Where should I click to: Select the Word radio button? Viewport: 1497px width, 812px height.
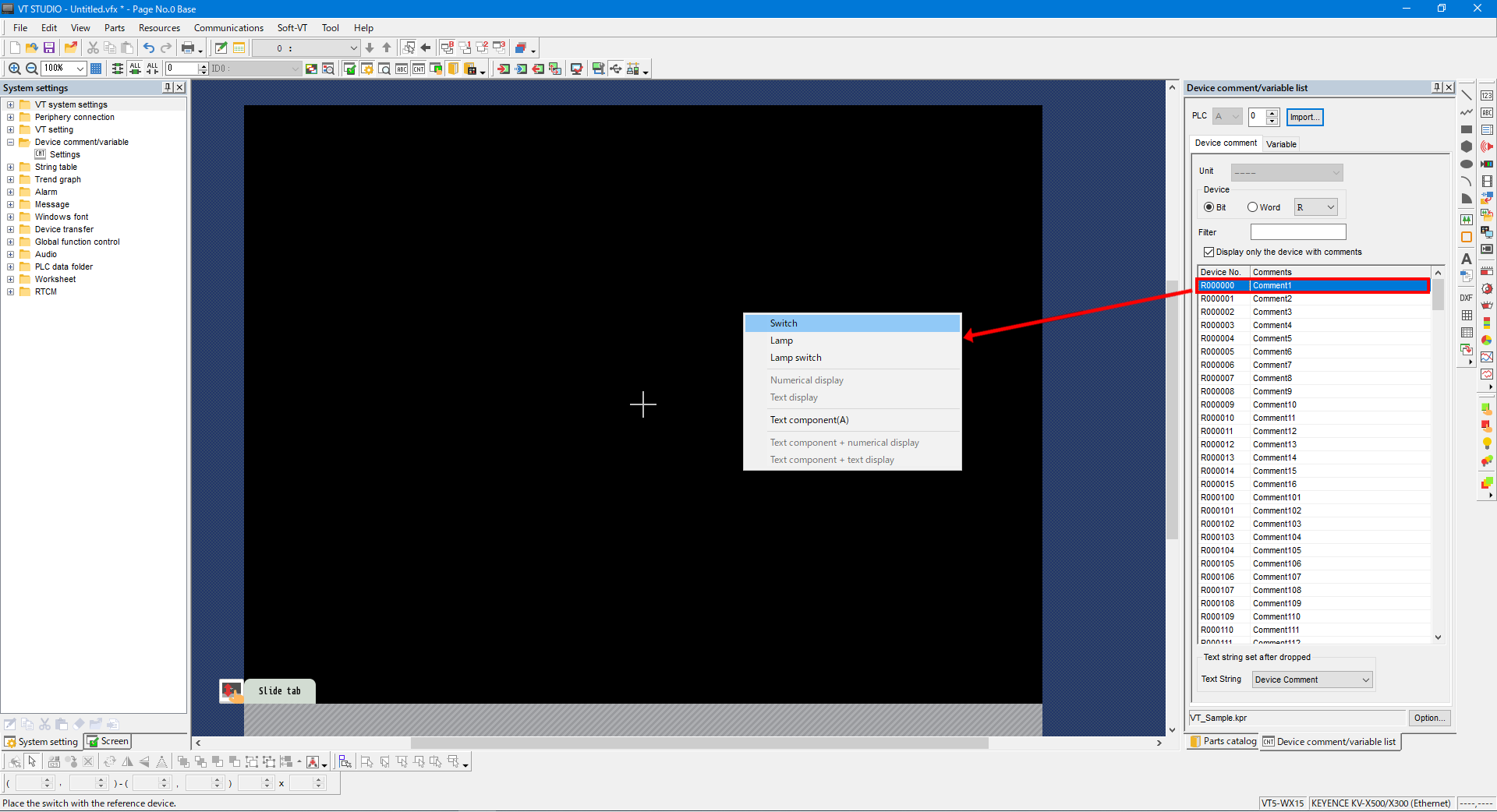(x=1252, y=207)
